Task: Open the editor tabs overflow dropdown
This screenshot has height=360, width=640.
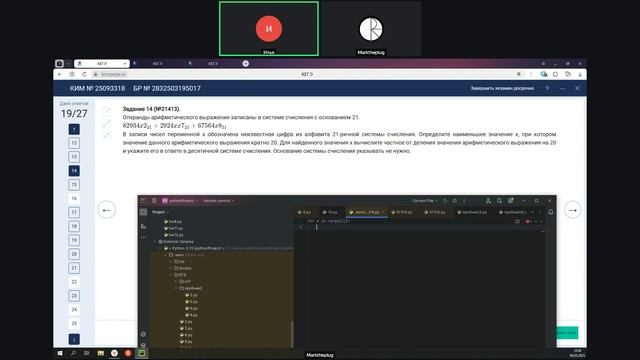Action: click(x=532, y=212)
